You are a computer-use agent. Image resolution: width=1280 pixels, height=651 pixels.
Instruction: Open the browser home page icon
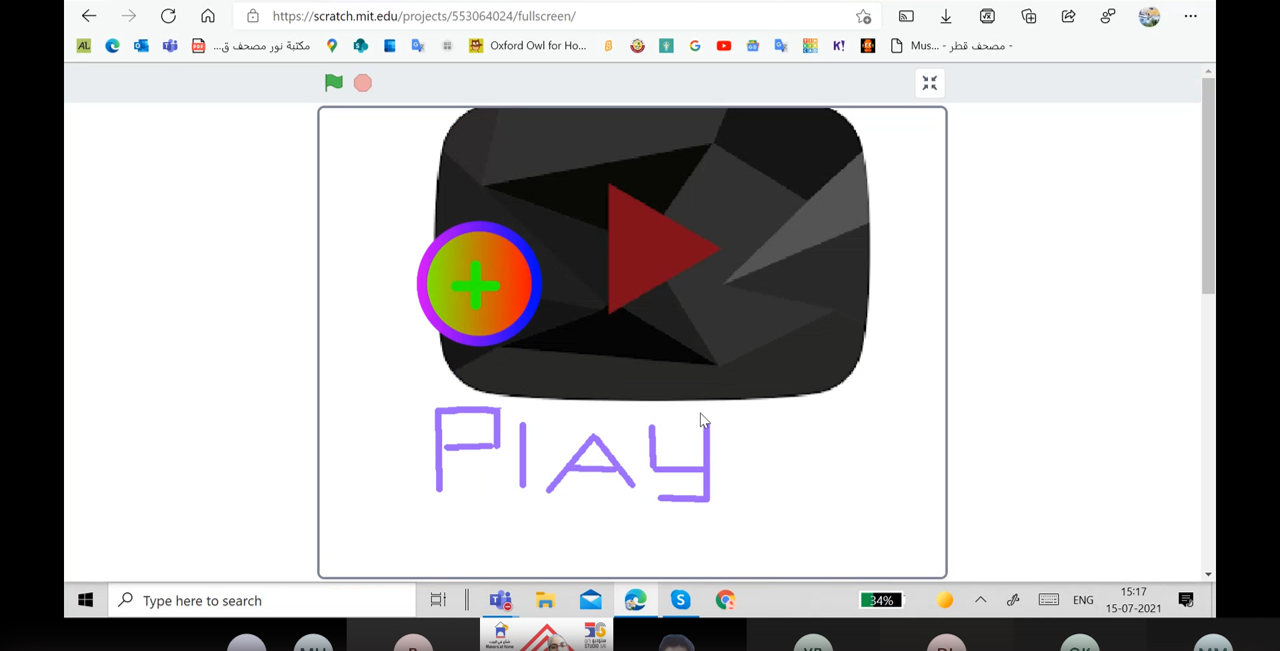[x=208, y=16]
